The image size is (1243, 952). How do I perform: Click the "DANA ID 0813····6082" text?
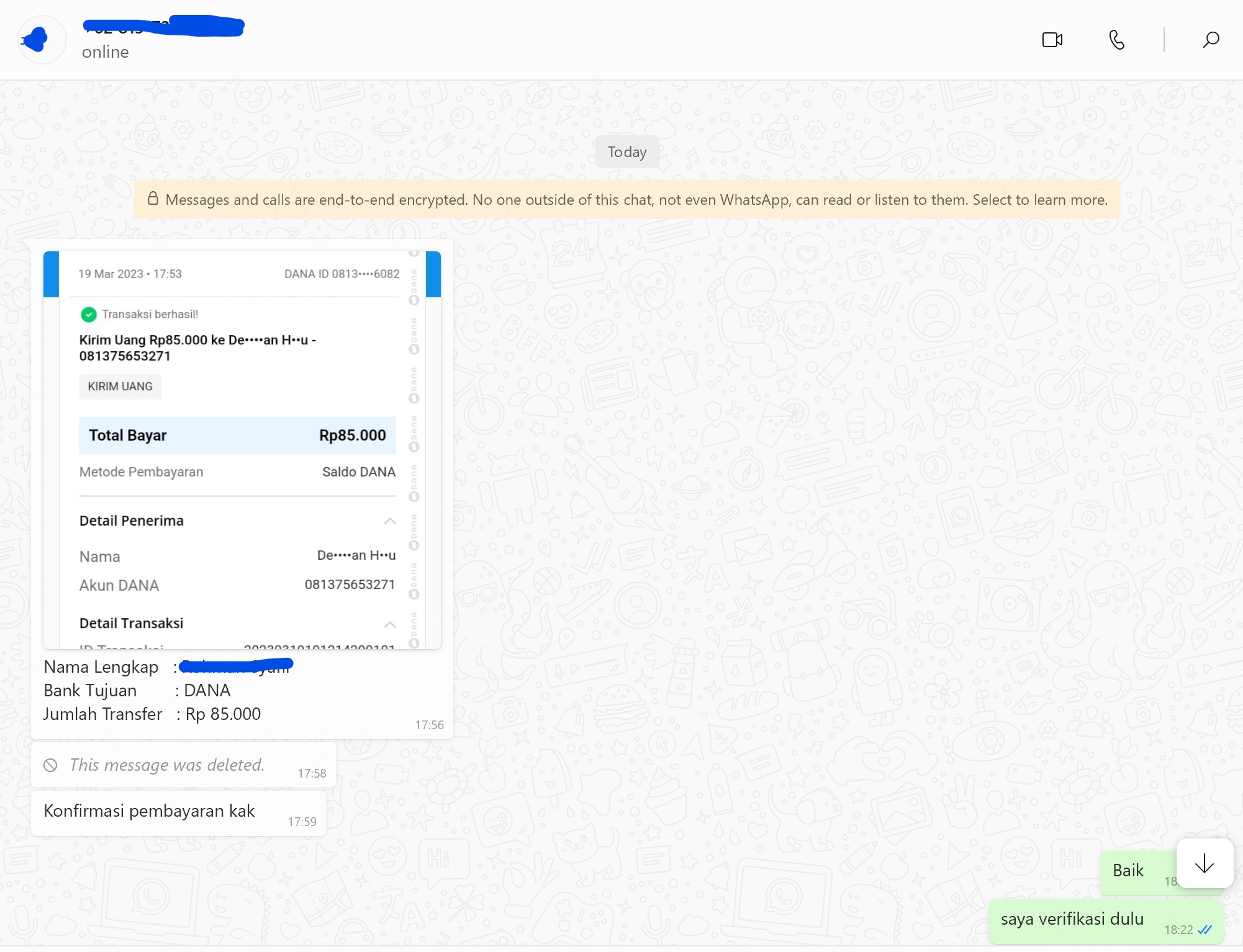point(341,274)
